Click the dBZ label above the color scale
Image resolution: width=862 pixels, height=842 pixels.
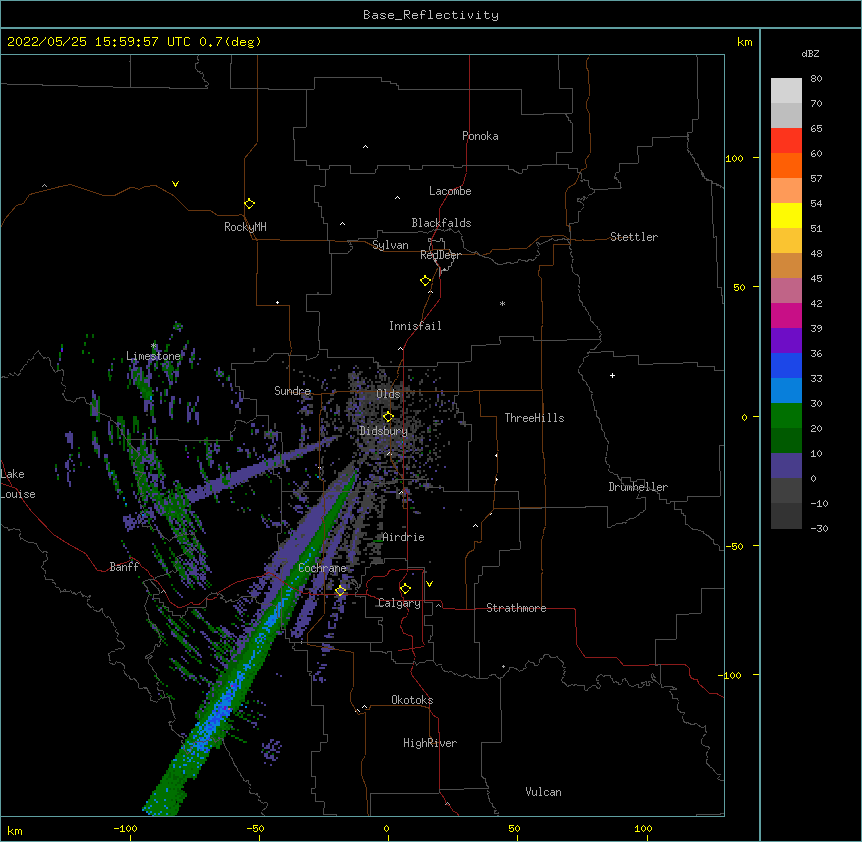pyautogui.click(x=810, y=53)
